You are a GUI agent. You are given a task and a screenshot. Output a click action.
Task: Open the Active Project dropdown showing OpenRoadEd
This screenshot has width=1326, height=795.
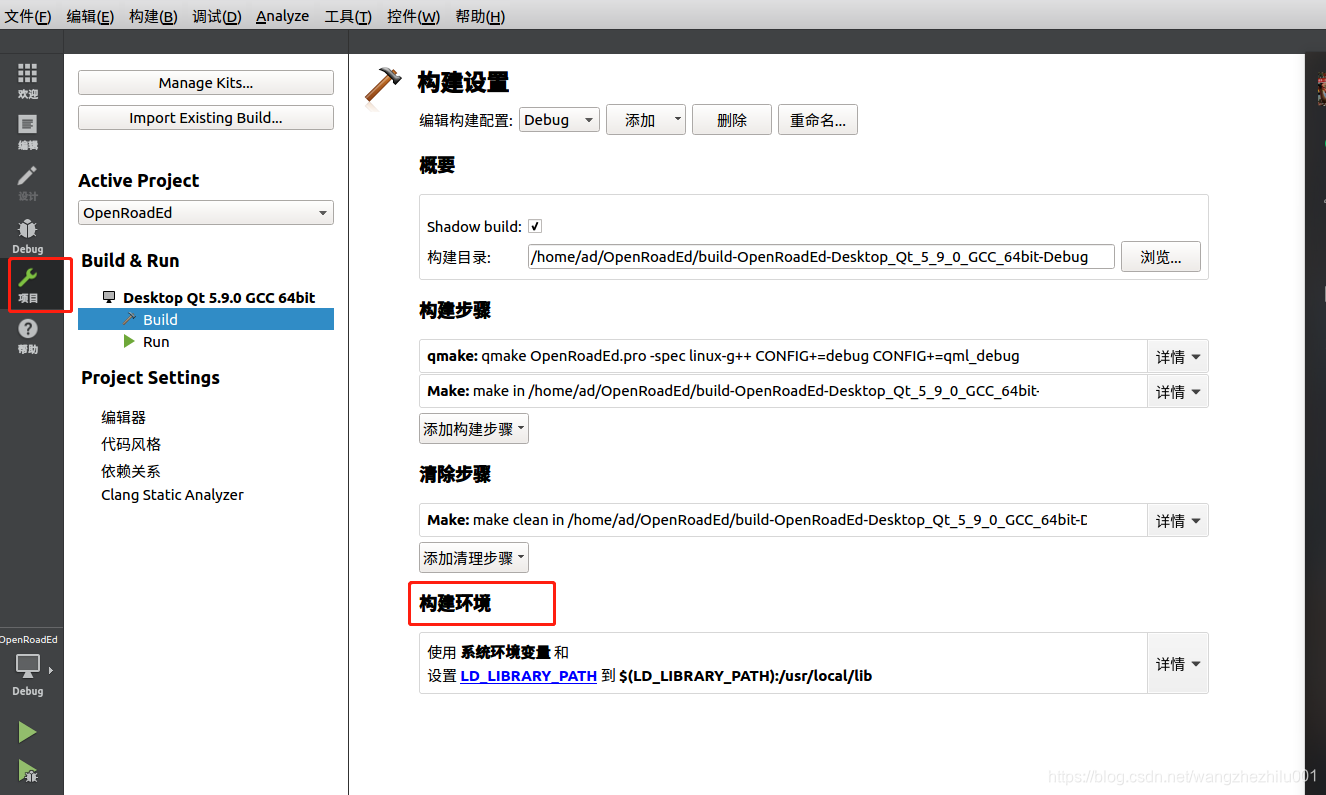205,212
